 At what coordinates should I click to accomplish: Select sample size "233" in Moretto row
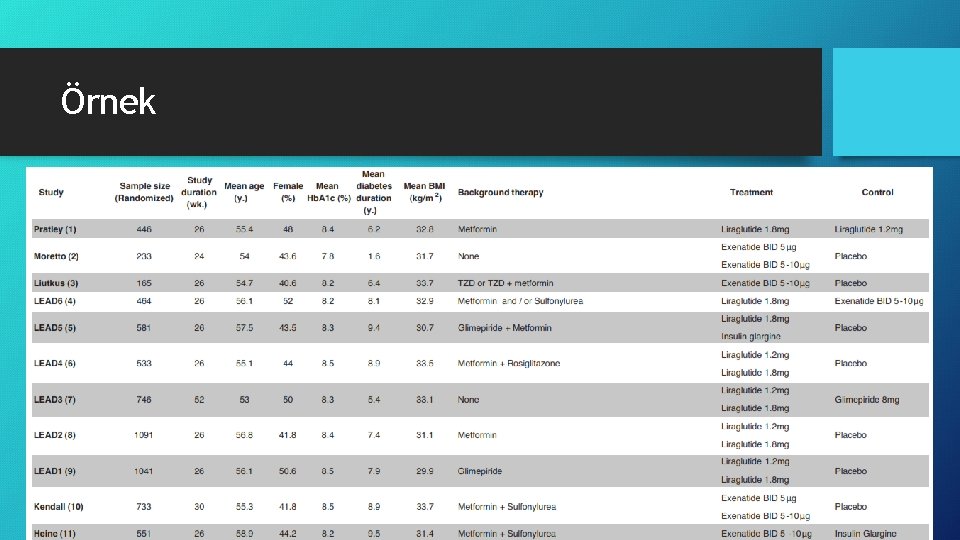pyautogui.click(x=144, y=257)
